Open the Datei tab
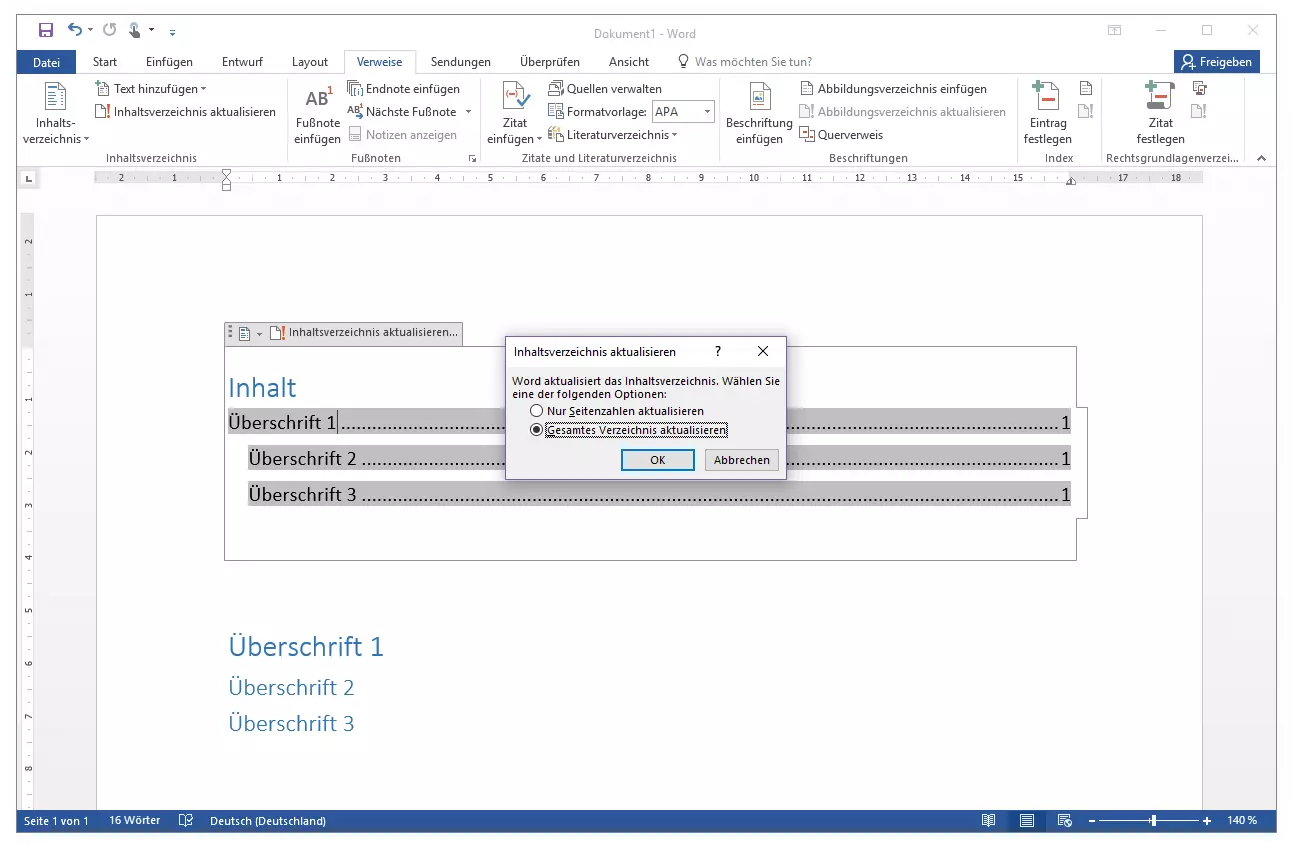The width and height of the screenshot is (1293, 853). pos(46,62)
